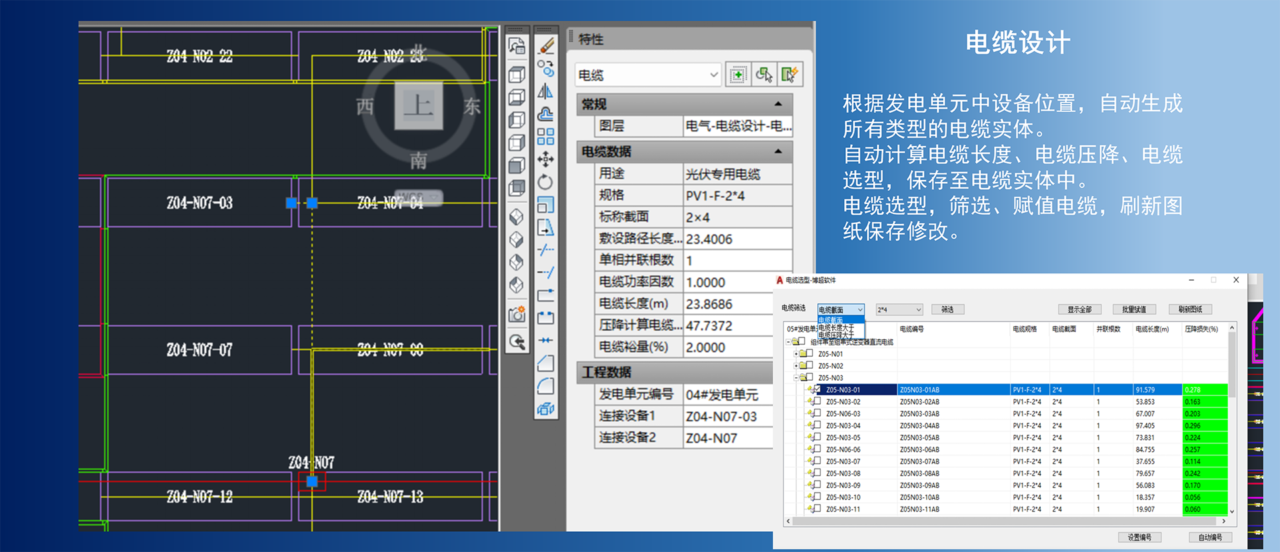Click the 上 face of the ViewCube
This screenshot has width=1280, height=552.
pos(418,107)
